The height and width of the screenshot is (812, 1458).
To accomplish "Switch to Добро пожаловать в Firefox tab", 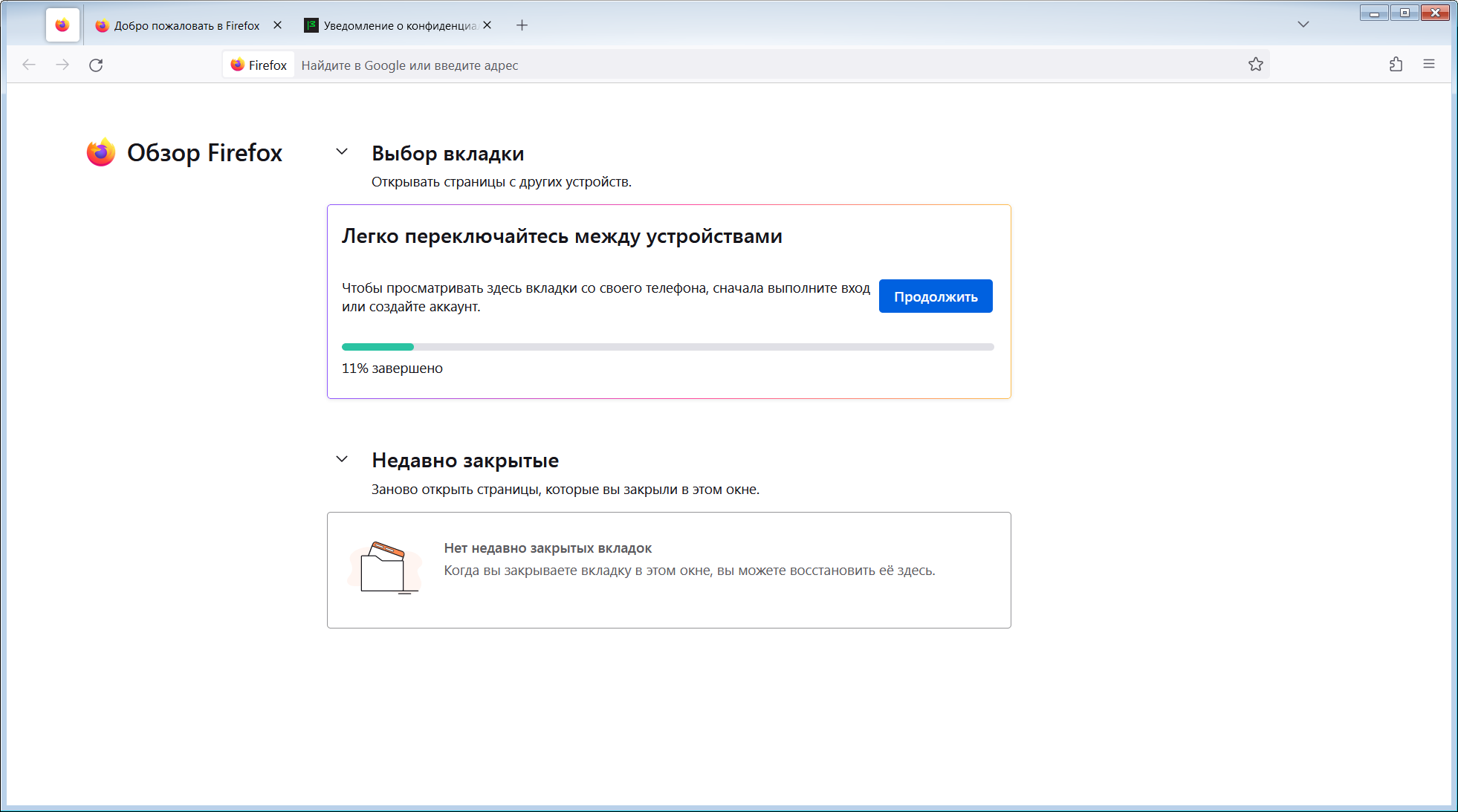I will tap(186, 25).
